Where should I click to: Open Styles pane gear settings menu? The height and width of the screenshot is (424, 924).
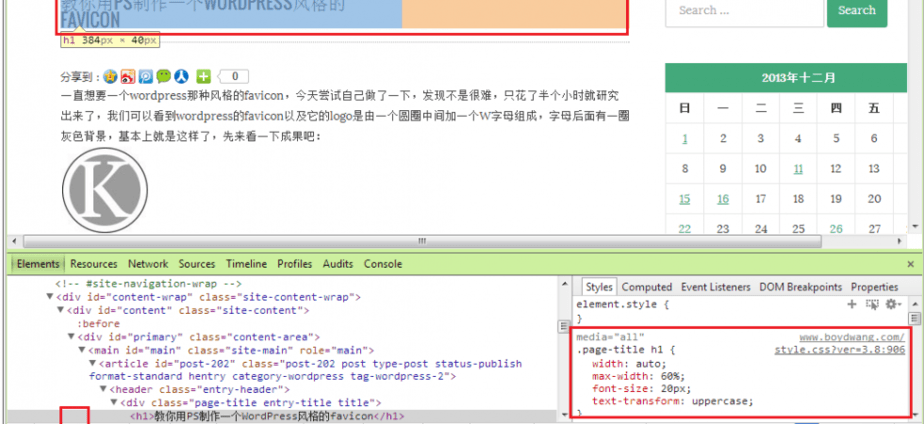click(890, 303)
